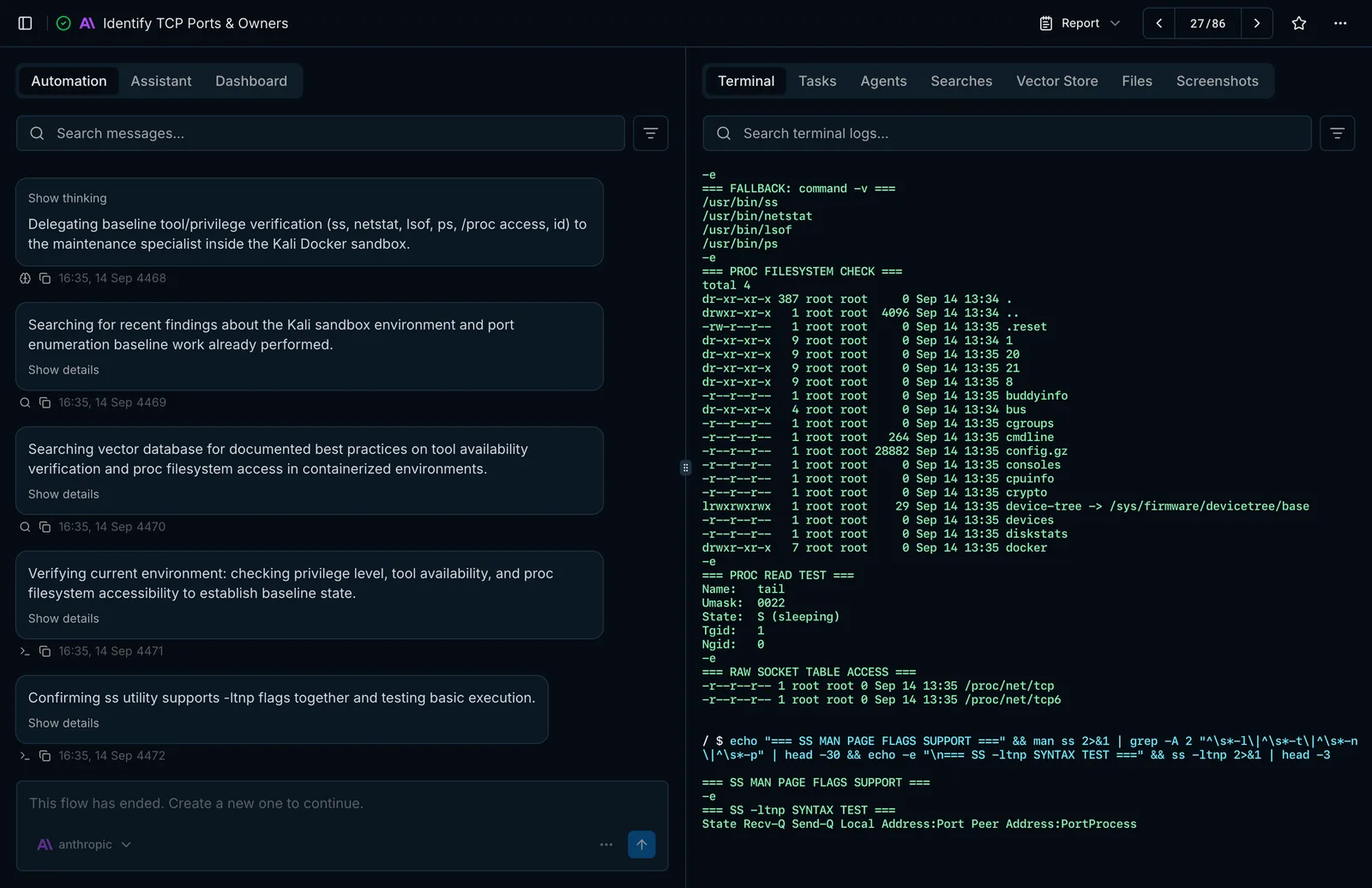Open the Report dropdown
Screen dimensions: 1372x888
[1080, 23]
